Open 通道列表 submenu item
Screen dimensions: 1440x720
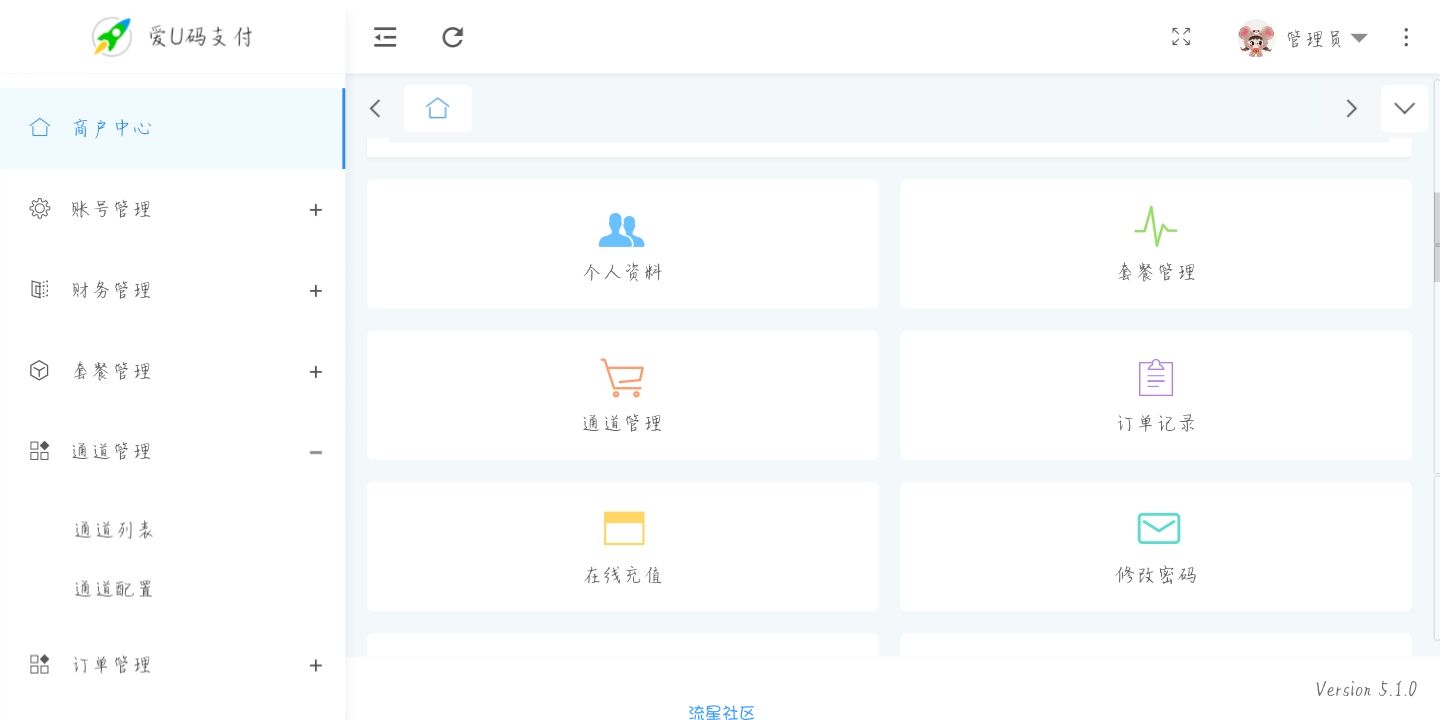pos(114,530)
